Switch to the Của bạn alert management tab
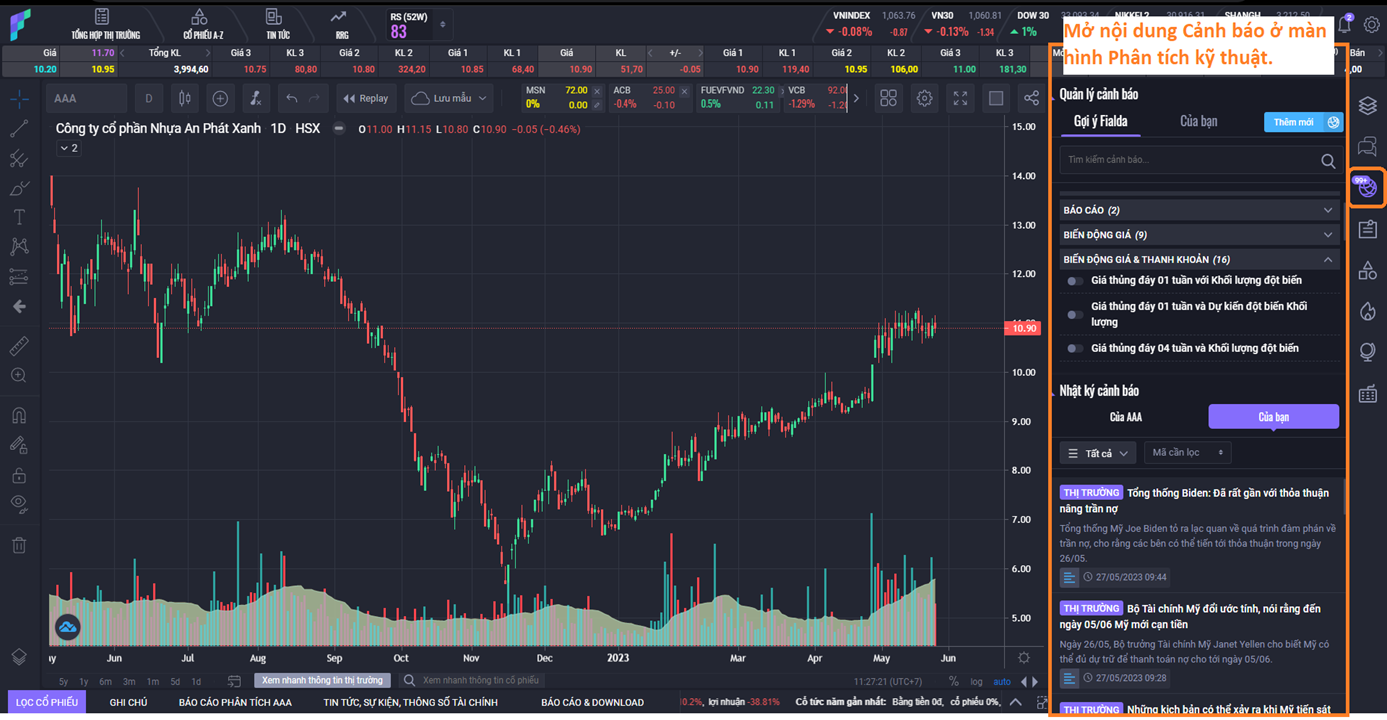The image size is (1387, 720). pos(1198,121)
